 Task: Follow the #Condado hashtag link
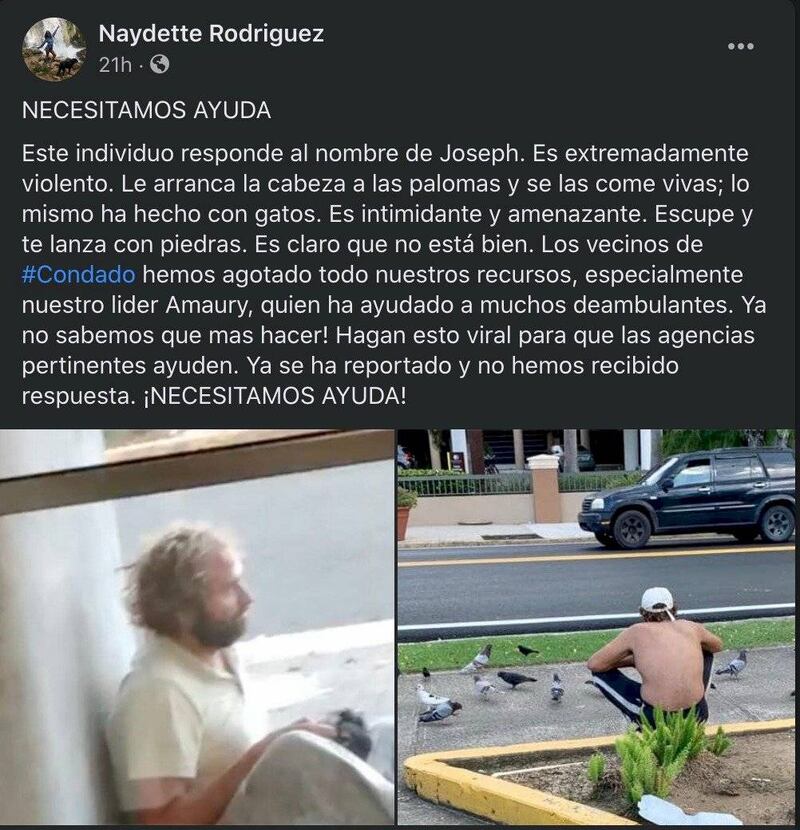78,275
